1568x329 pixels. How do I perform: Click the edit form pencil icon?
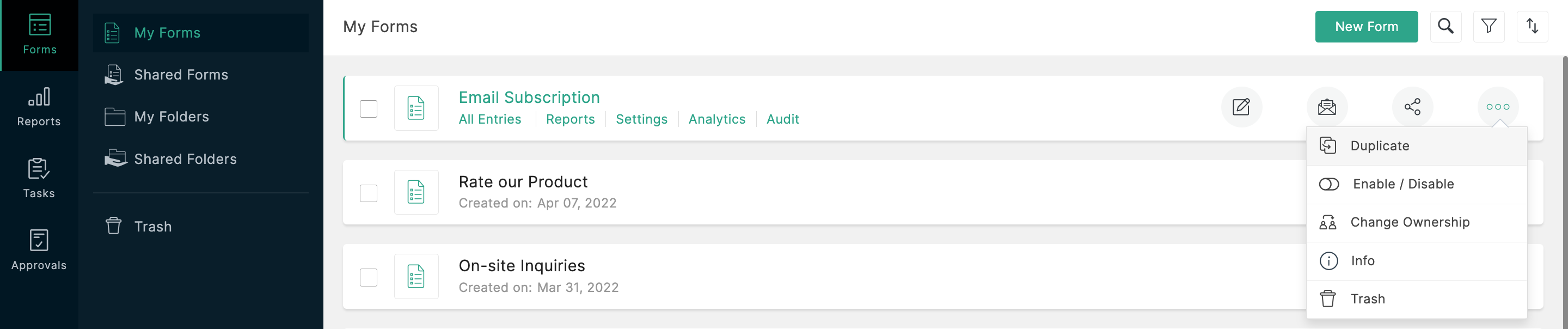point(1241,107)
